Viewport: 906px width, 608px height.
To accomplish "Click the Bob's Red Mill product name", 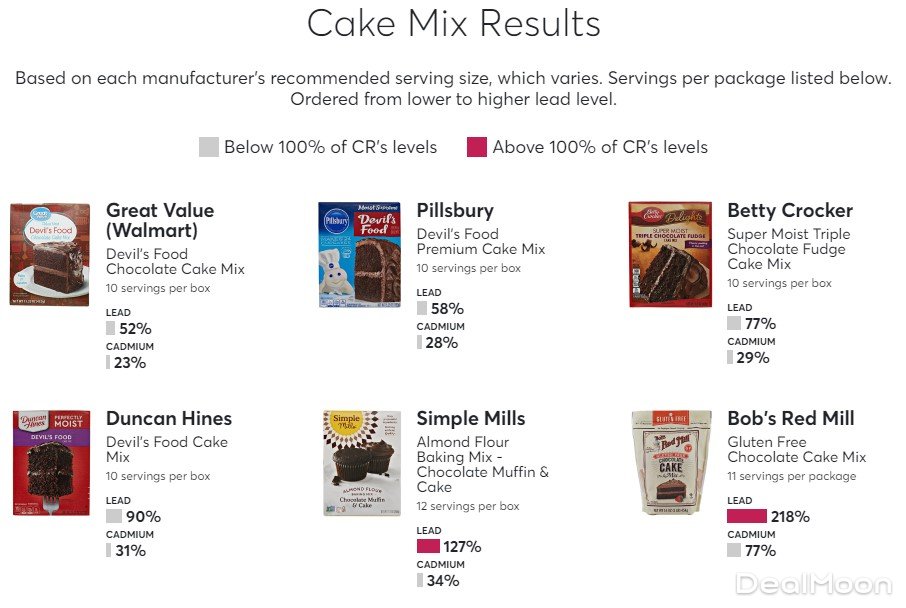I will tap(791, 419).
